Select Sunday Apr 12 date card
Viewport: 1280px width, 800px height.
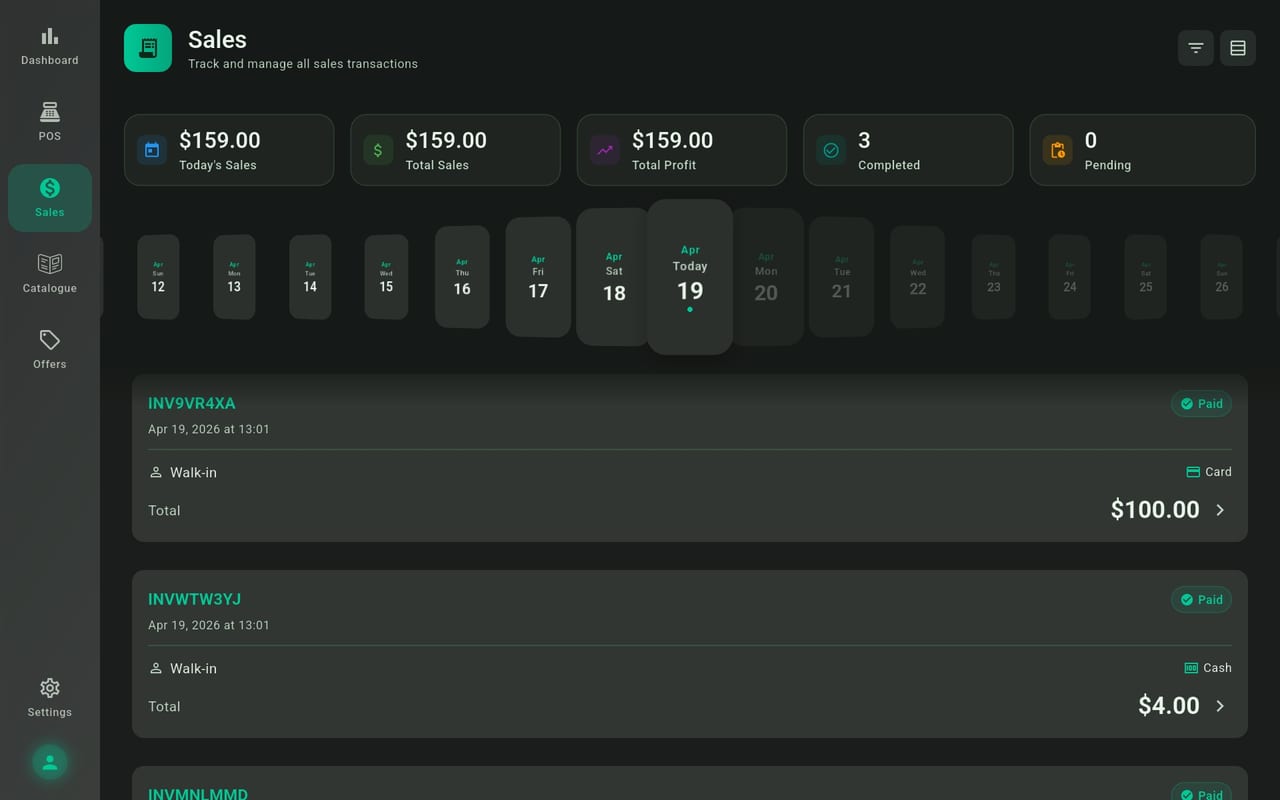(x=158, y=277)
